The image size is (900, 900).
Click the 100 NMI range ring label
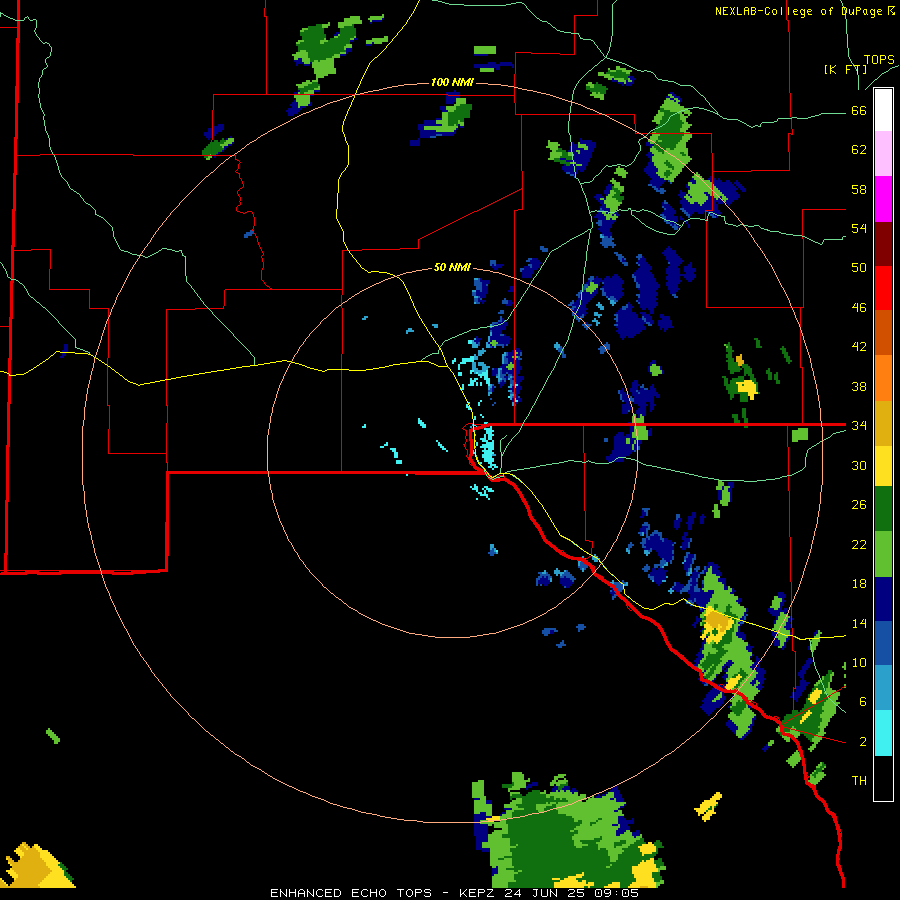(x=452, y=83)
